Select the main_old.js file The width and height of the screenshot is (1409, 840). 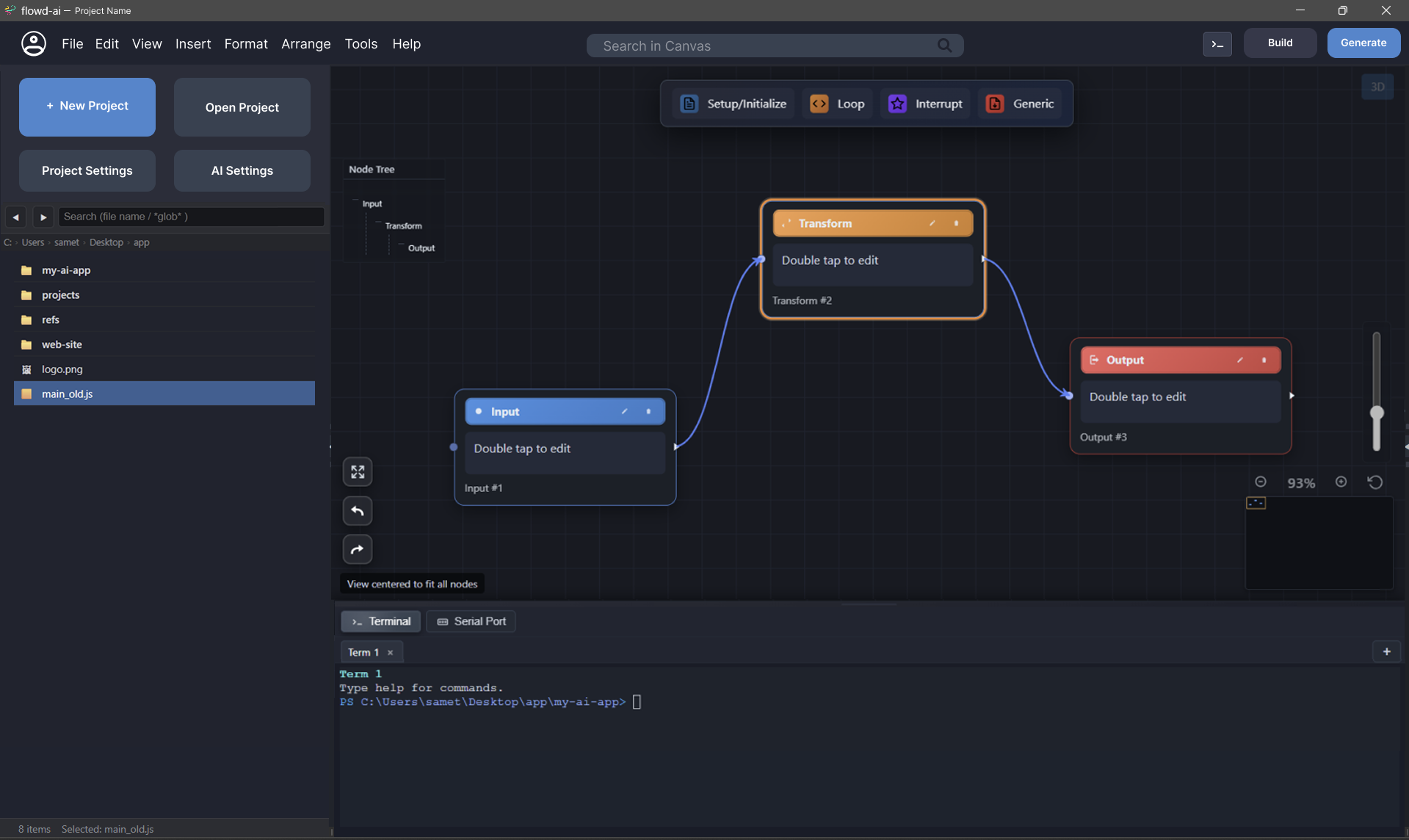pyautogui.click(x=67, y=394)
